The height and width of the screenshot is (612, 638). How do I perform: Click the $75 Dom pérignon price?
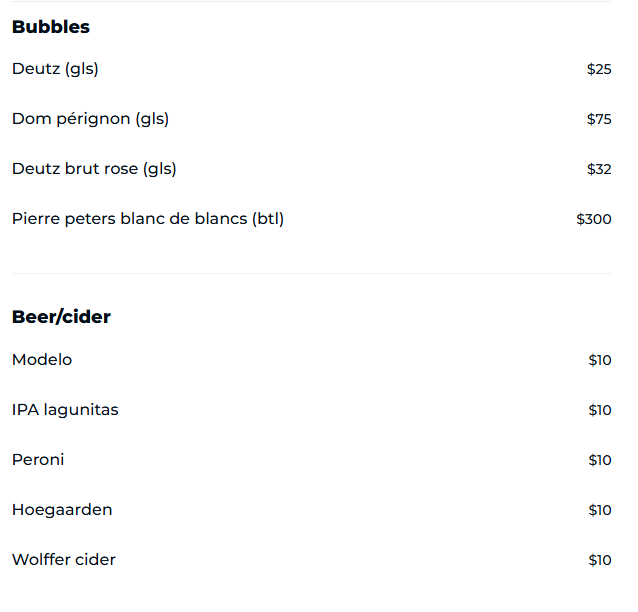point(599,119)
